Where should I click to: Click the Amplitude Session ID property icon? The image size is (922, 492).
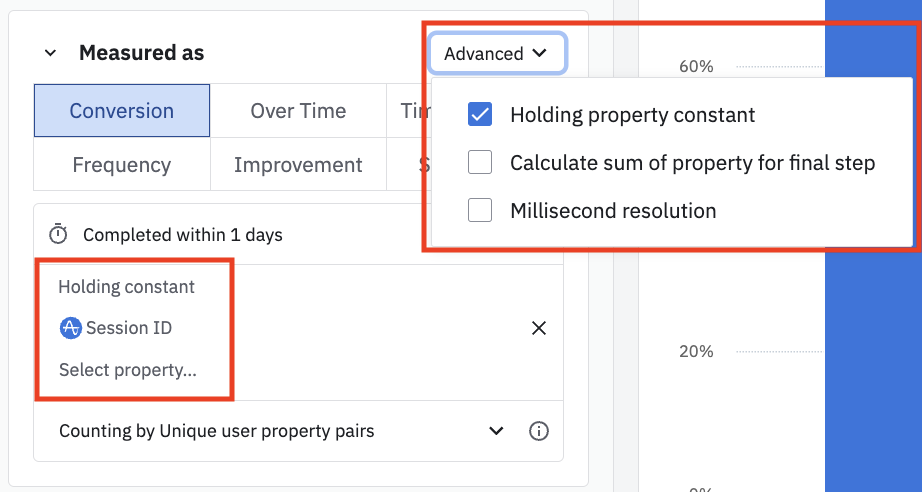coord(70,327)
